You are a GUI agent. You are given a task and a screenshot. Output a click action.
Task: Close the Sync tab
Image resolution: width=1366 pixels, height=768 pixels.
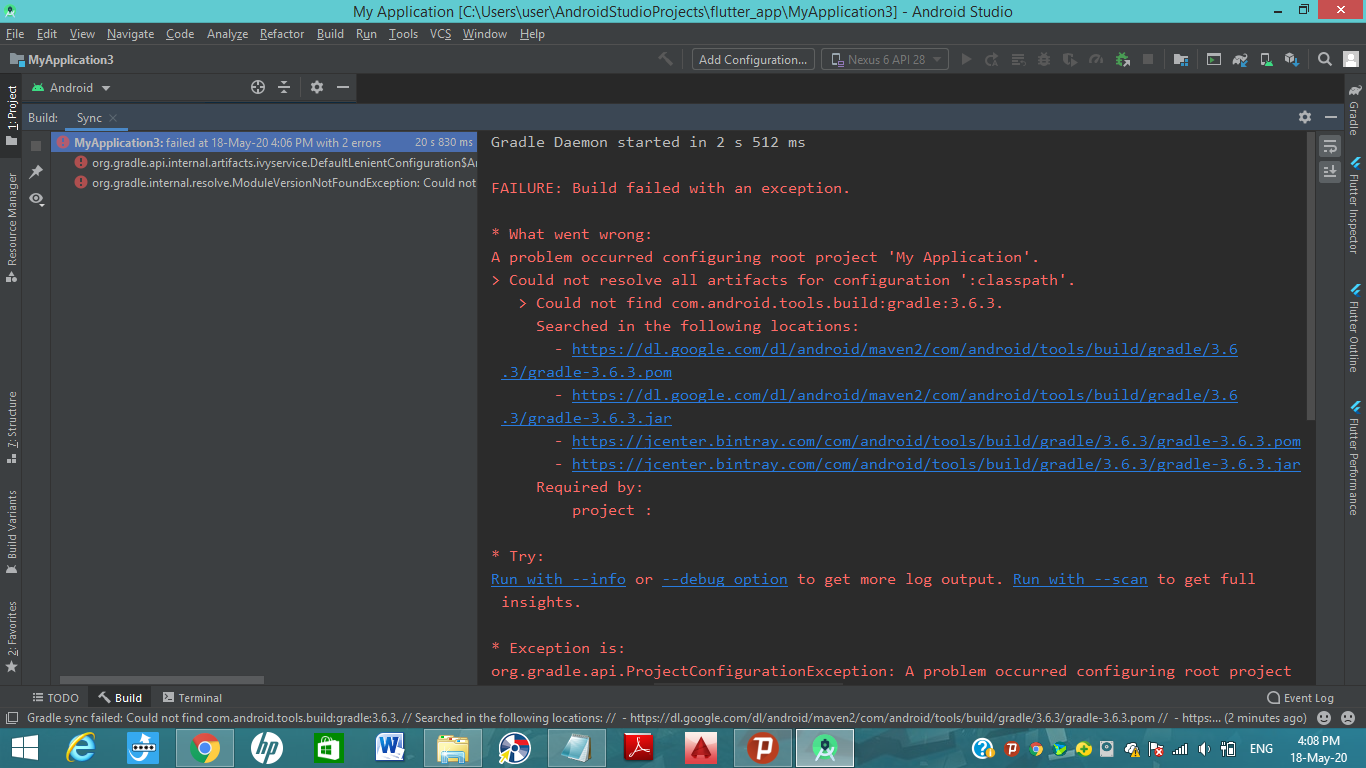(113, 118)
